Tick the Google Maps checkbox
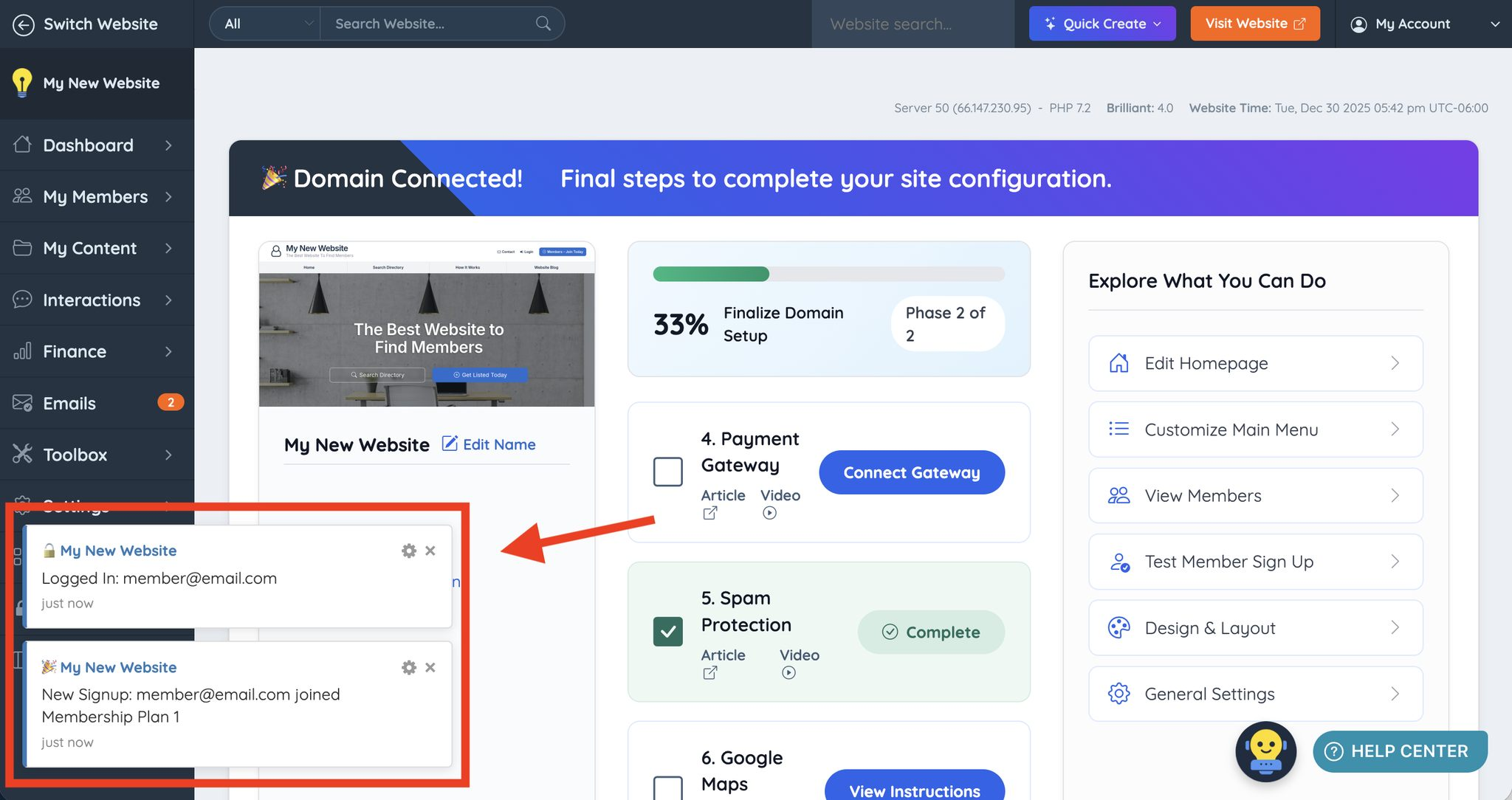The height and width of the screenshot is (800, 1512). 667,787
